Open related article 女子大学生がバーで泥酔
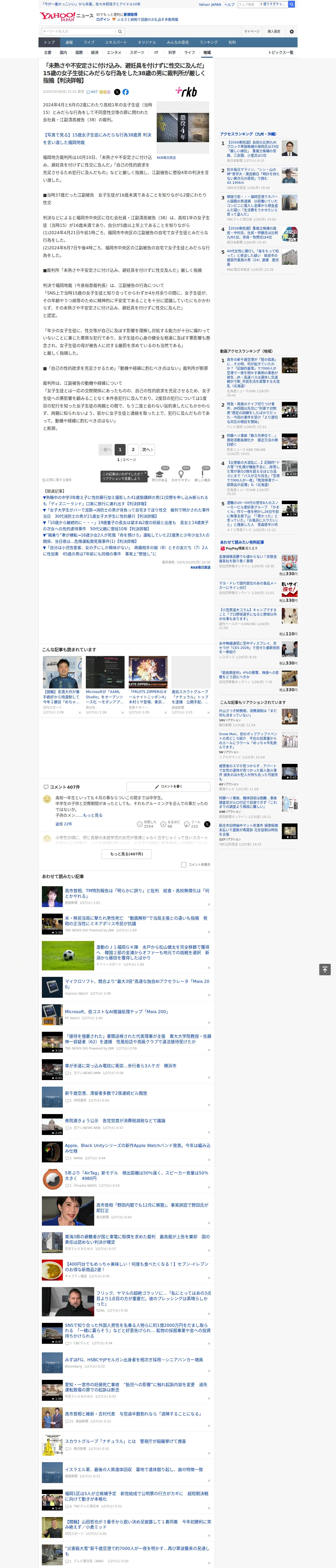Image resolution: width=336 pixels, height=1568 pixels. tap(126, 513)
